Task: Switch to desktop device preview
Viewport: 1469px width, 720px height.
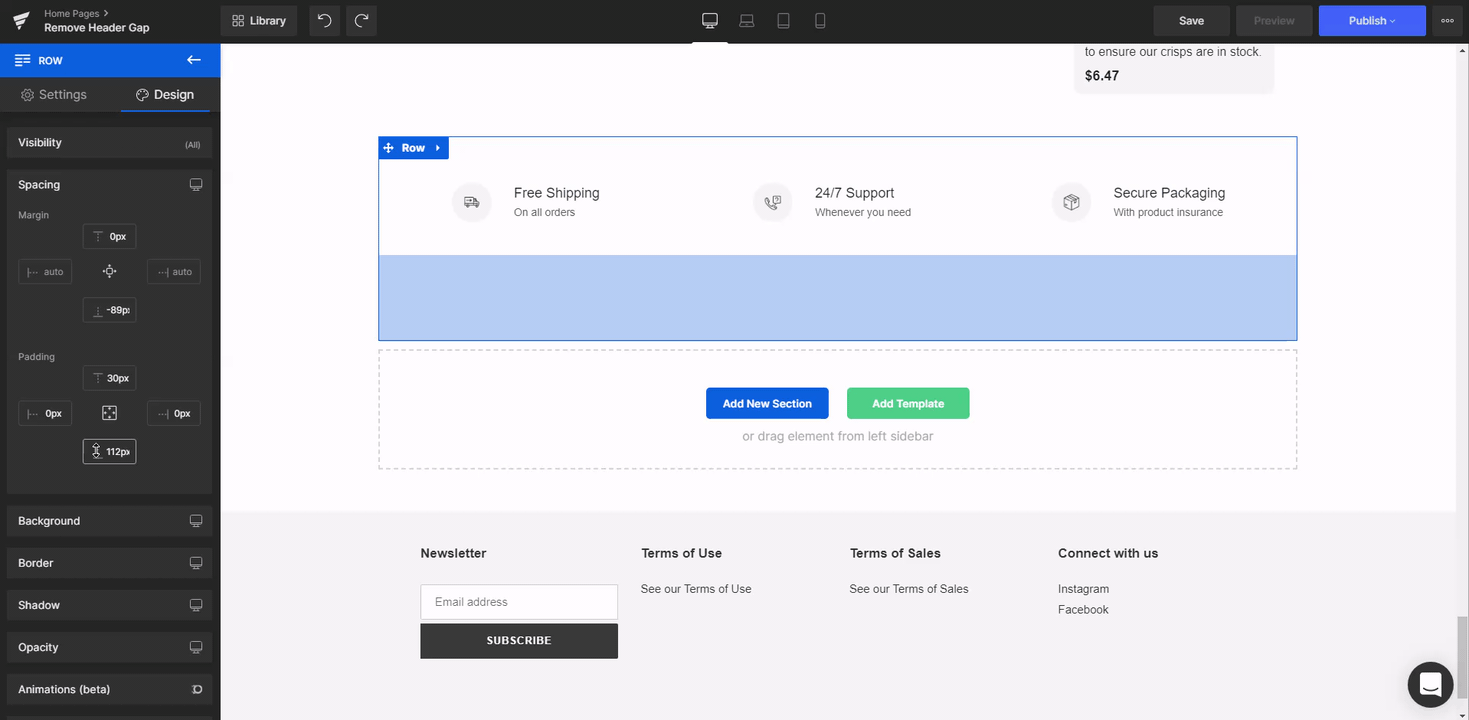Action: 710,20
